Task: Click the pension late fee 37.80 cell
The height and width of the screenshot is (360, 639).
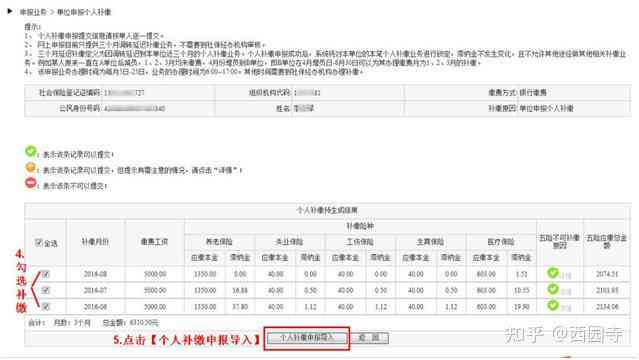Action: (240, 306)
